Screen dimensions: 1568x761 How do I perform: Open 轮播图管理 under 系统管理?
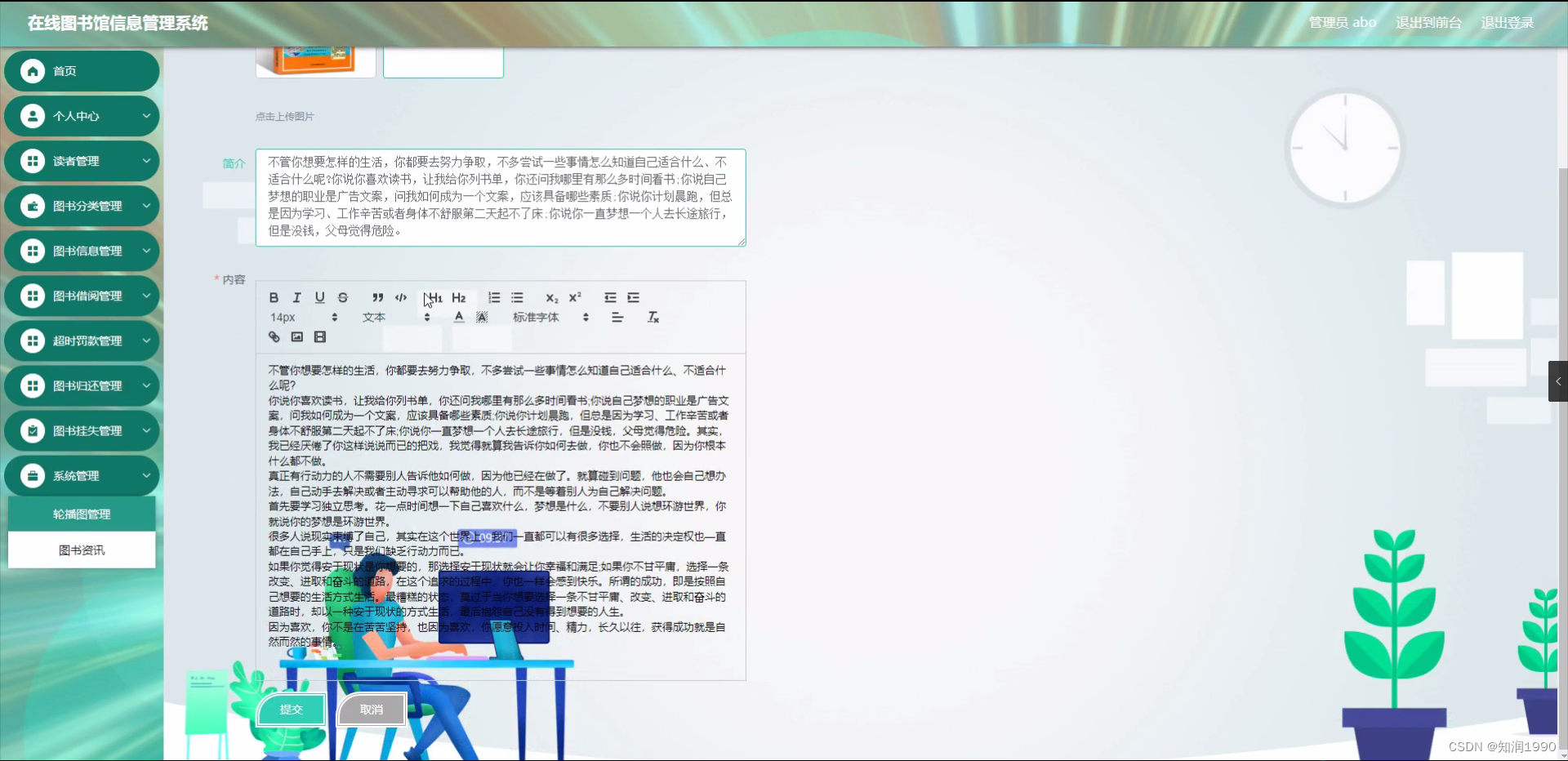click(x=82, y=514)
